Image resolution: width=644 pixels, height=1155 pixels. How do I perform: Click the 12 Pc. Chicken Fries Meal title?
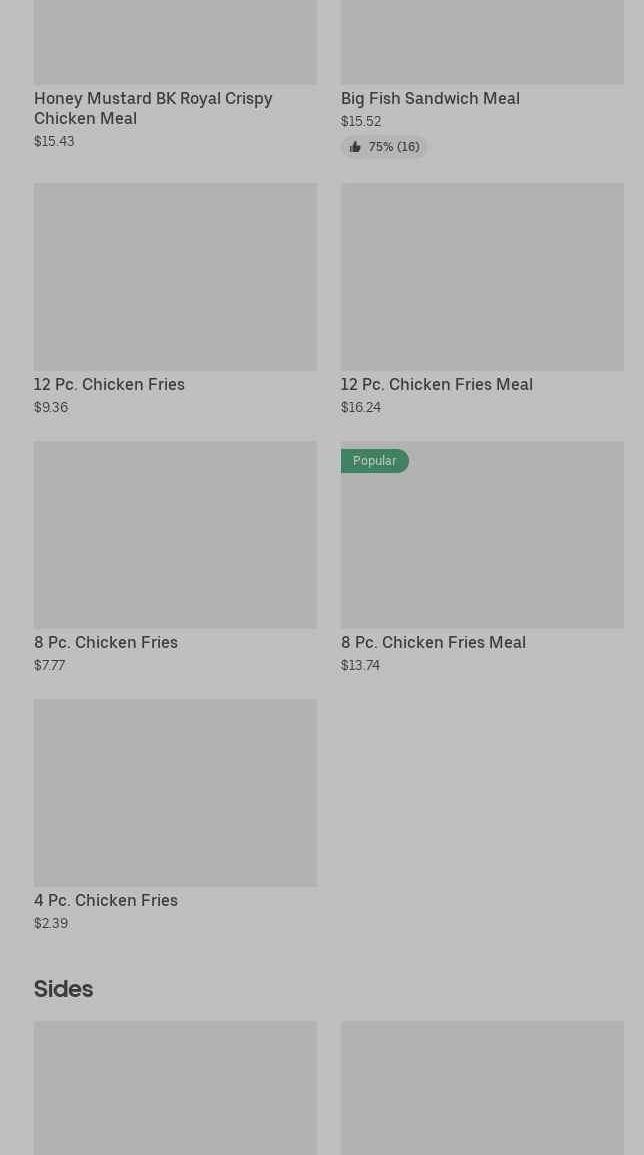coord(437,385)
